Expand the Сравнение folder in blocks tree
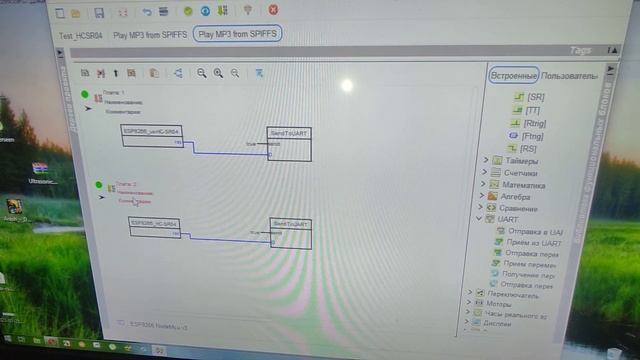This screenshot has width=640, height=360. (x=480, y=207)
